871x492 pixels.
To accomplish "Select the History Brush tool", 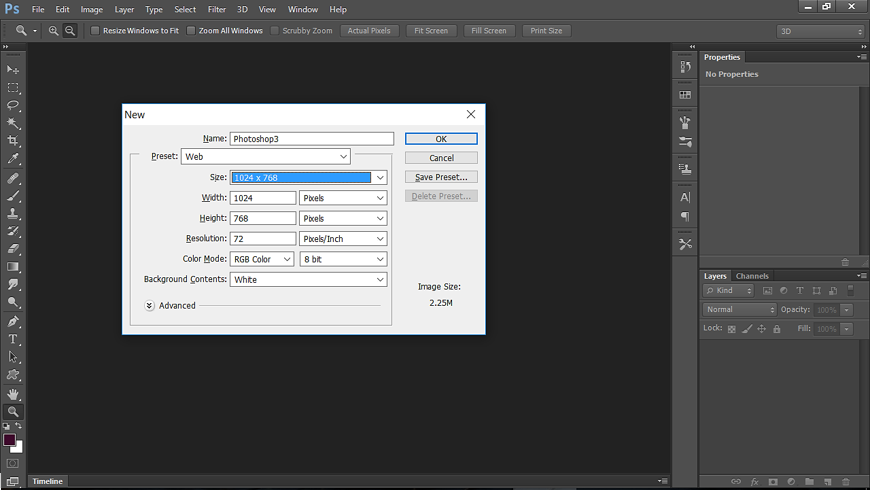I will [x=13, y=231].
